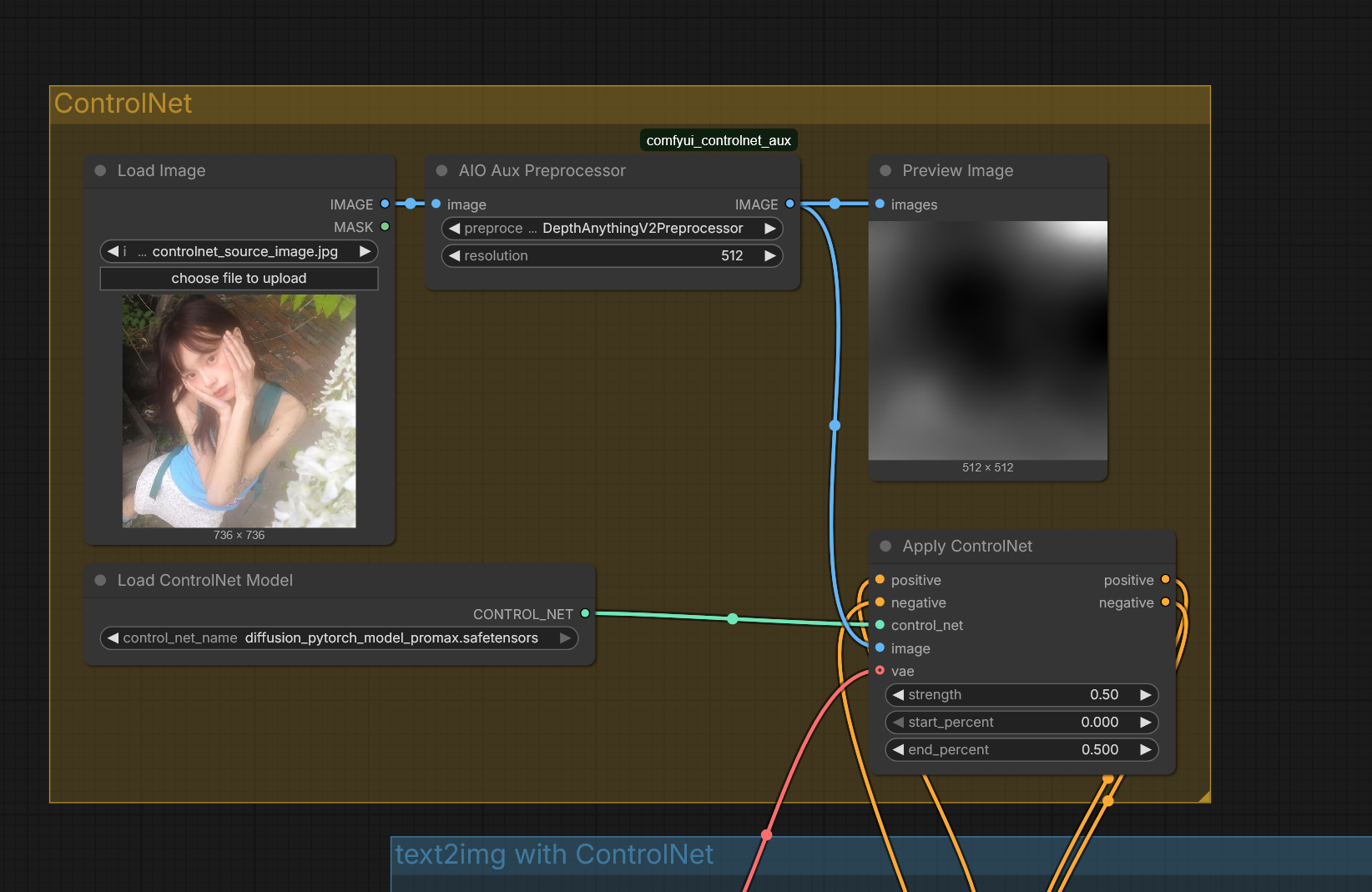Click the strength 0.50 value field
This screenshot has width=1372, height=892.
1021,694
